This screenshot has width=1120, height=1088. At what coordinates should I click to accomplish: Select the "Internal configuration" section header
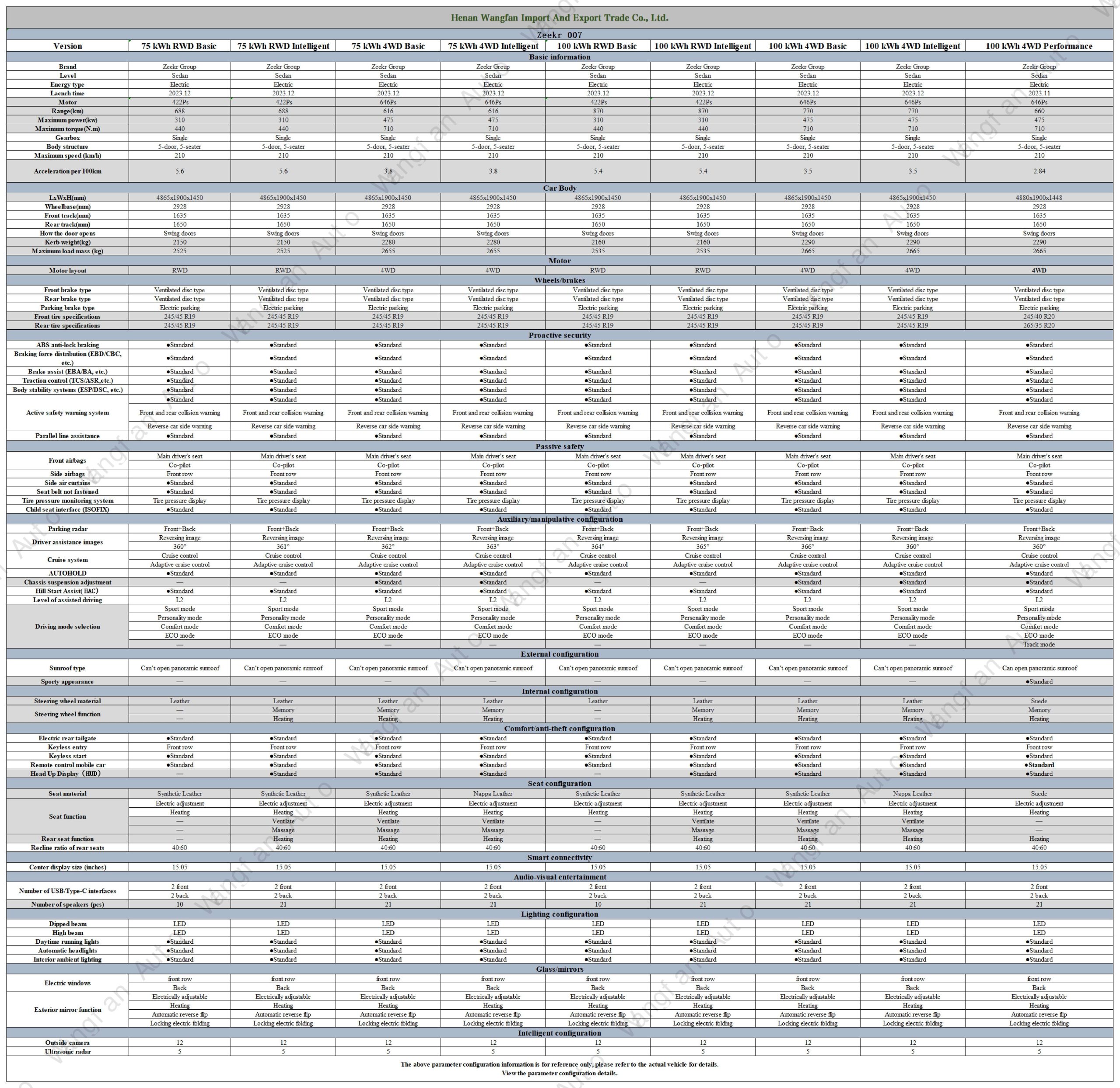[x=559, y=691]
